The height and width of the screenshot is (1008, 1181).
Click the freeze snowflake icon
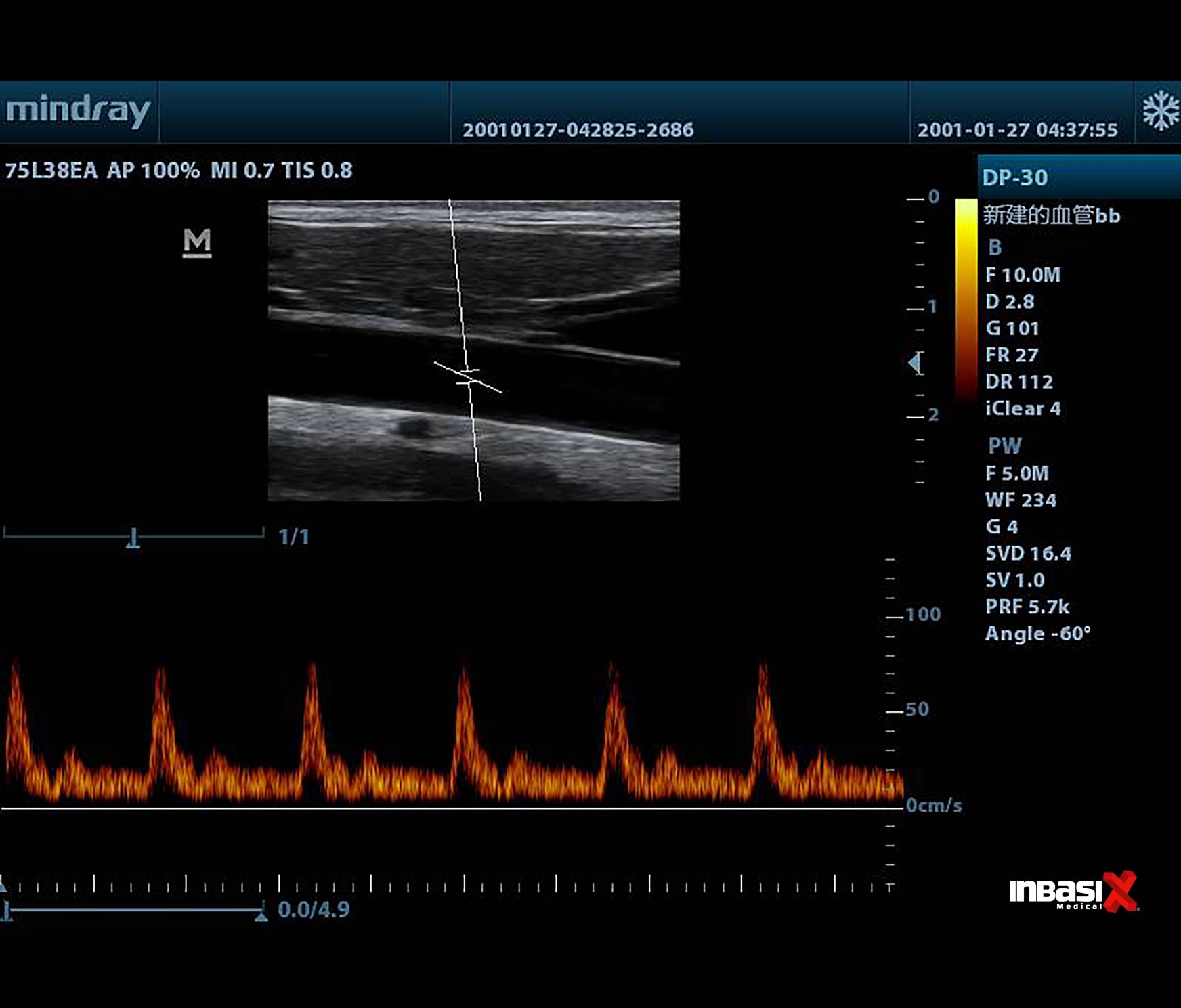[1161, 110]
